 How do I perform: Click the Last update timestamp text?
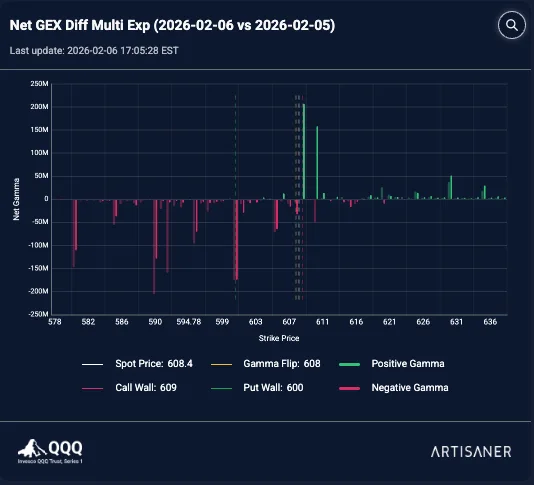94,51
